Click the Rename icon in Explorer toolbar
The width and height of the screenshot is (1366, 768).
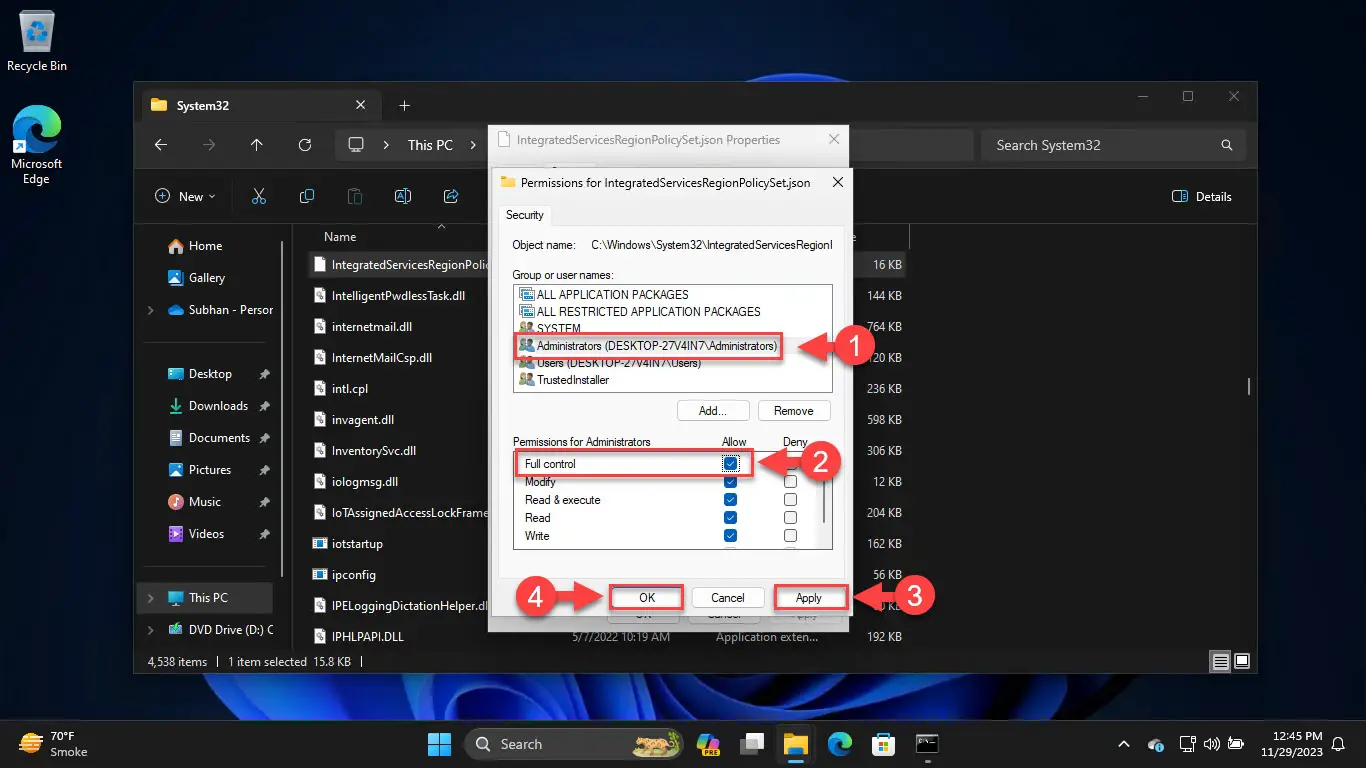(x=403, y=197)
